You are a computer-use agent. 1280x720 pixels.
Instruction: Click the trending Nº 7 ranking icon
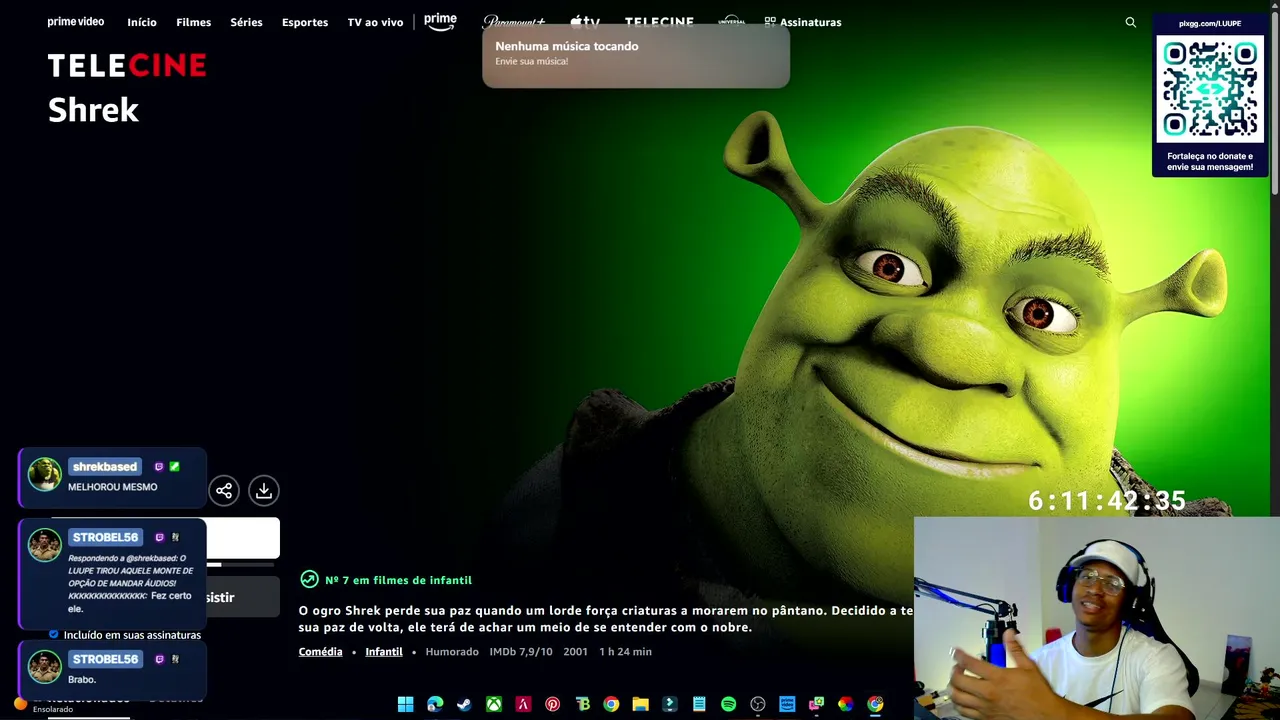[309, 580]
